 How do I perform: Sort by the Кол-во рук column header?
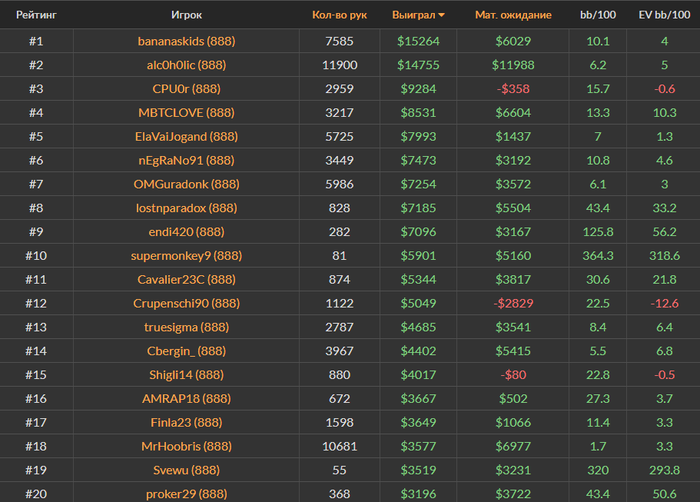coord(339,15)
